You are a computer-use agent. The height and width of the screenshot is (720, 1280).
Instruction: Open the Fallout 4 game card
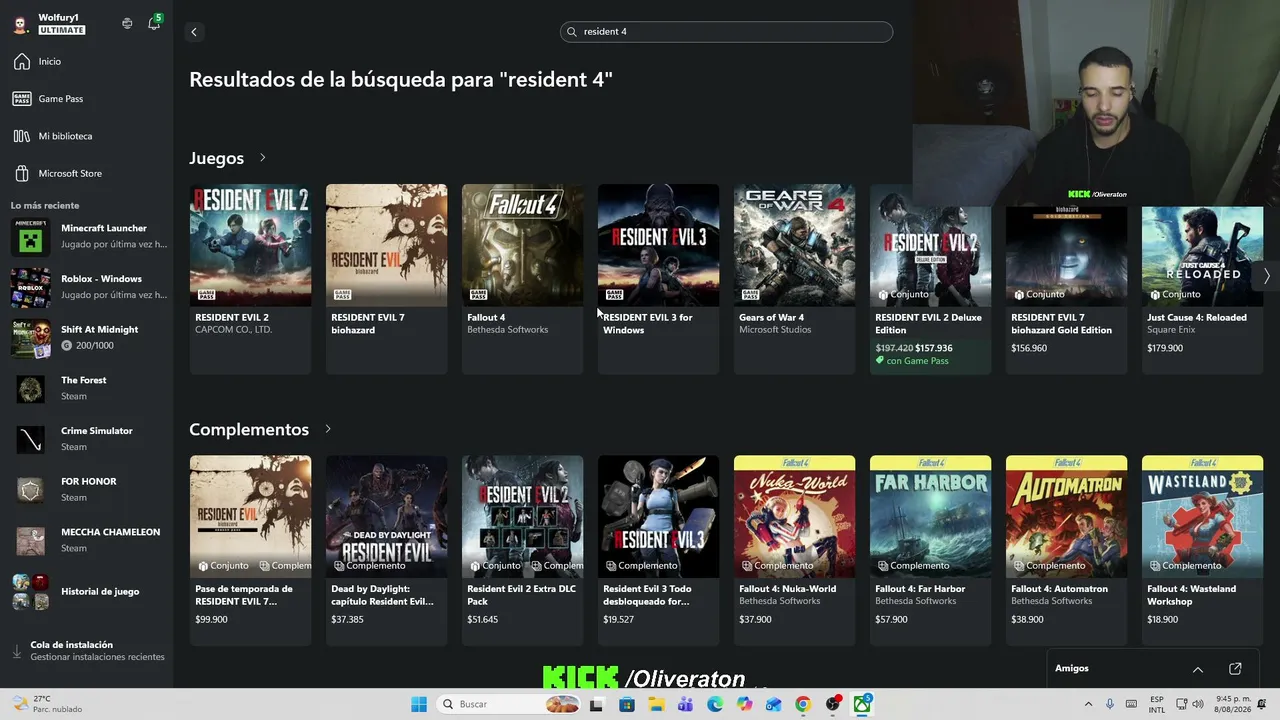[522, 279]
